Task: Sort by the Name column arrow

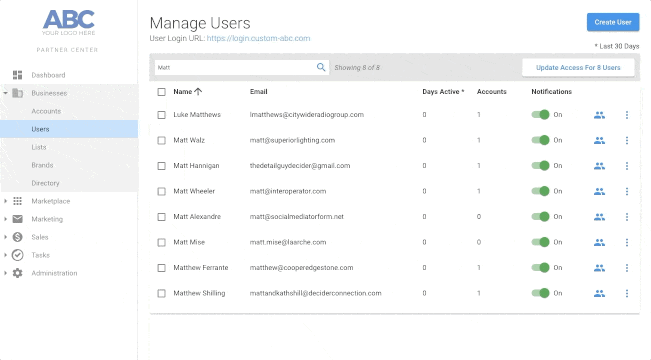Action: pyautogui.click(x=198, y=92)
